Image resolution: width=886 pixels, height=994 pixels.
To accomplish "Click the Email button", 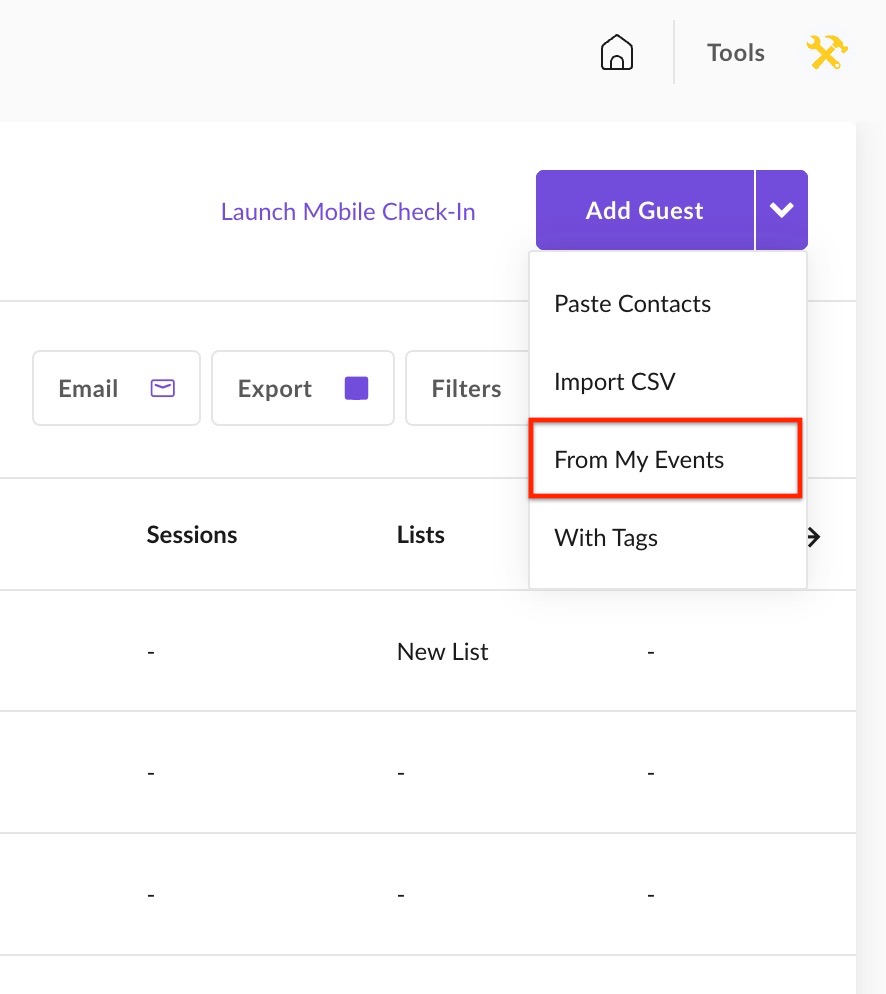I will coord(117,388).
